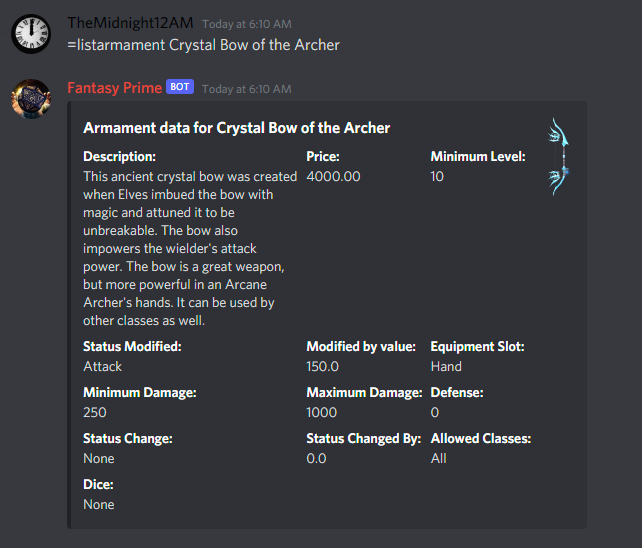Click the embed title Armament data

(x=236, y=128)
